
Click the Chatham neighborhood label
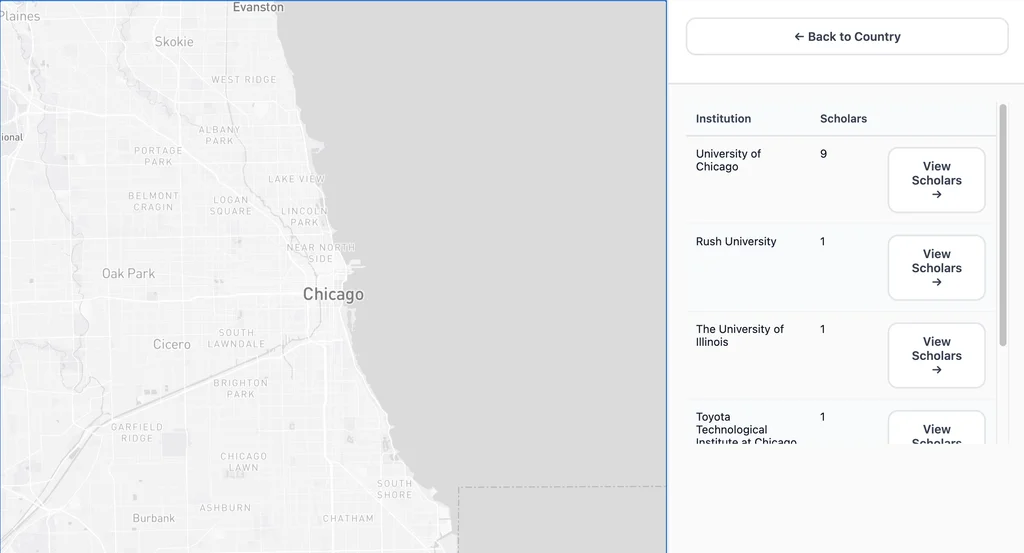point(348,518)
